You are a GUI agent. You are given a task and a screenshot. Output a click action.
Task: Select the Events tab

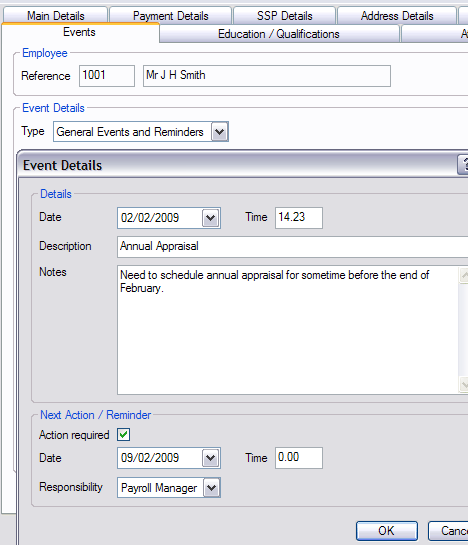[79, 32]
